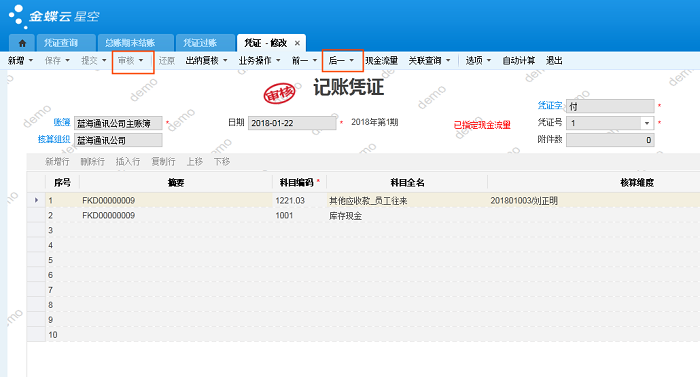The width and height of the screenshot is (700, 377).
Task: Switch to the 凭证查询 tab
Action: 61,43
